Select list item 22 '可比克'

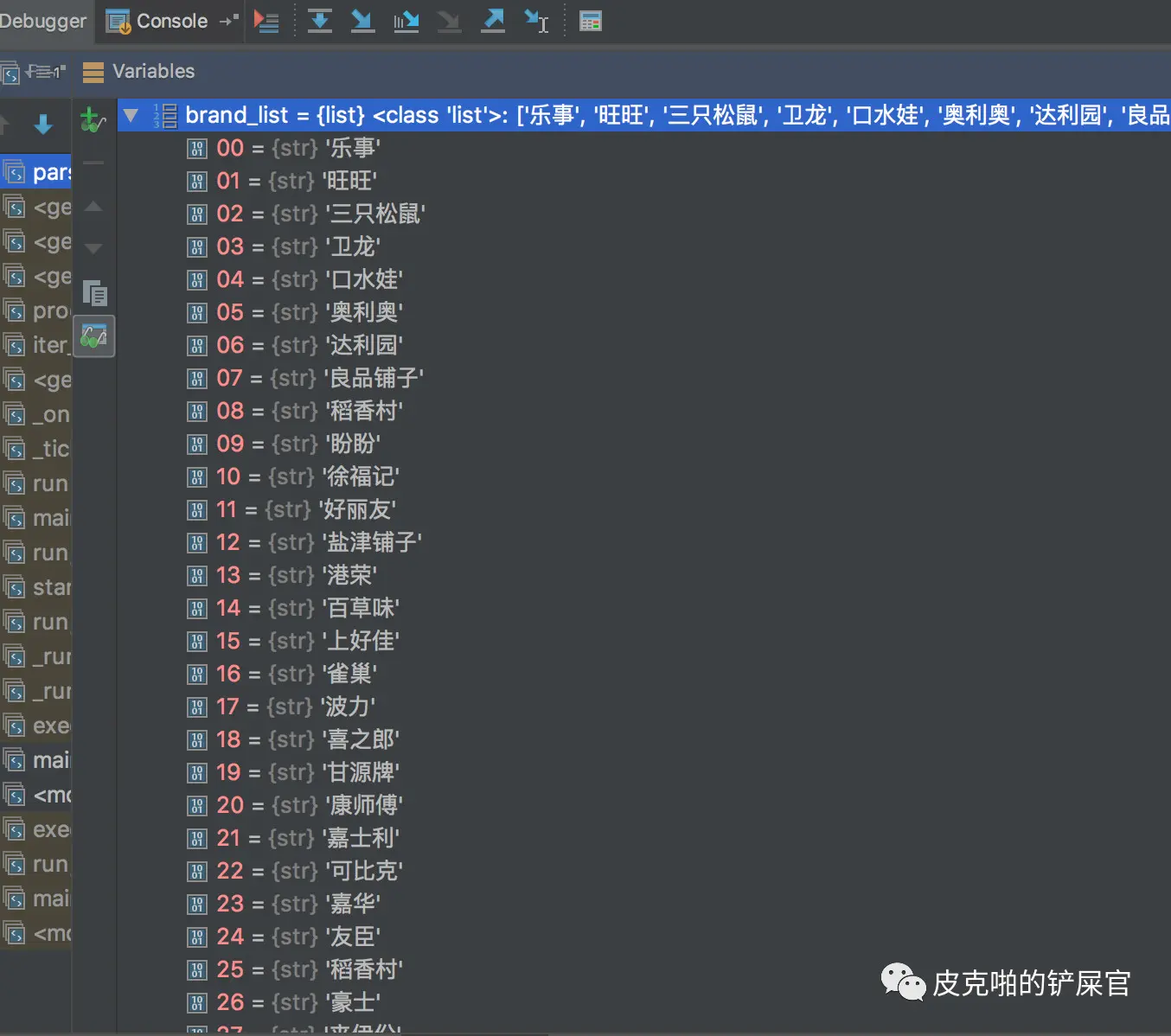[x=643, y=871]
